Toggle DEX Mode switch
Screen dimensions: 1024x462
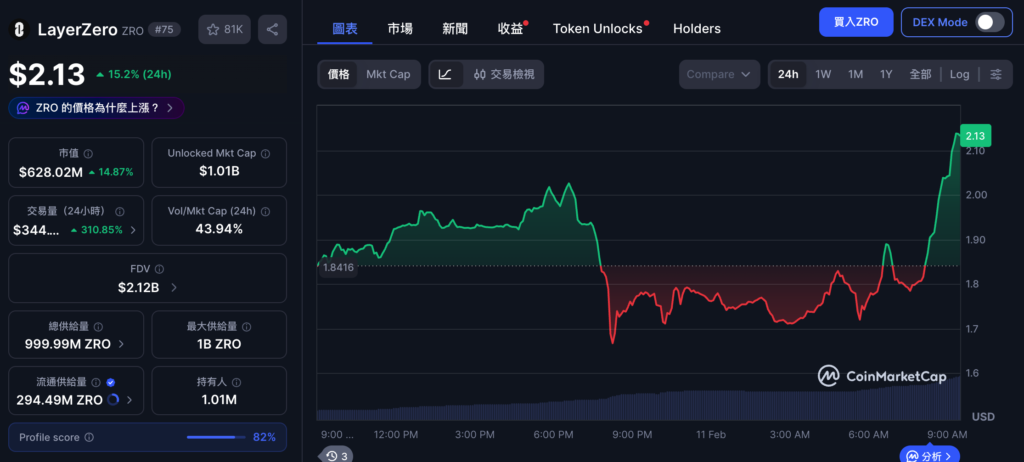[989, 22]
